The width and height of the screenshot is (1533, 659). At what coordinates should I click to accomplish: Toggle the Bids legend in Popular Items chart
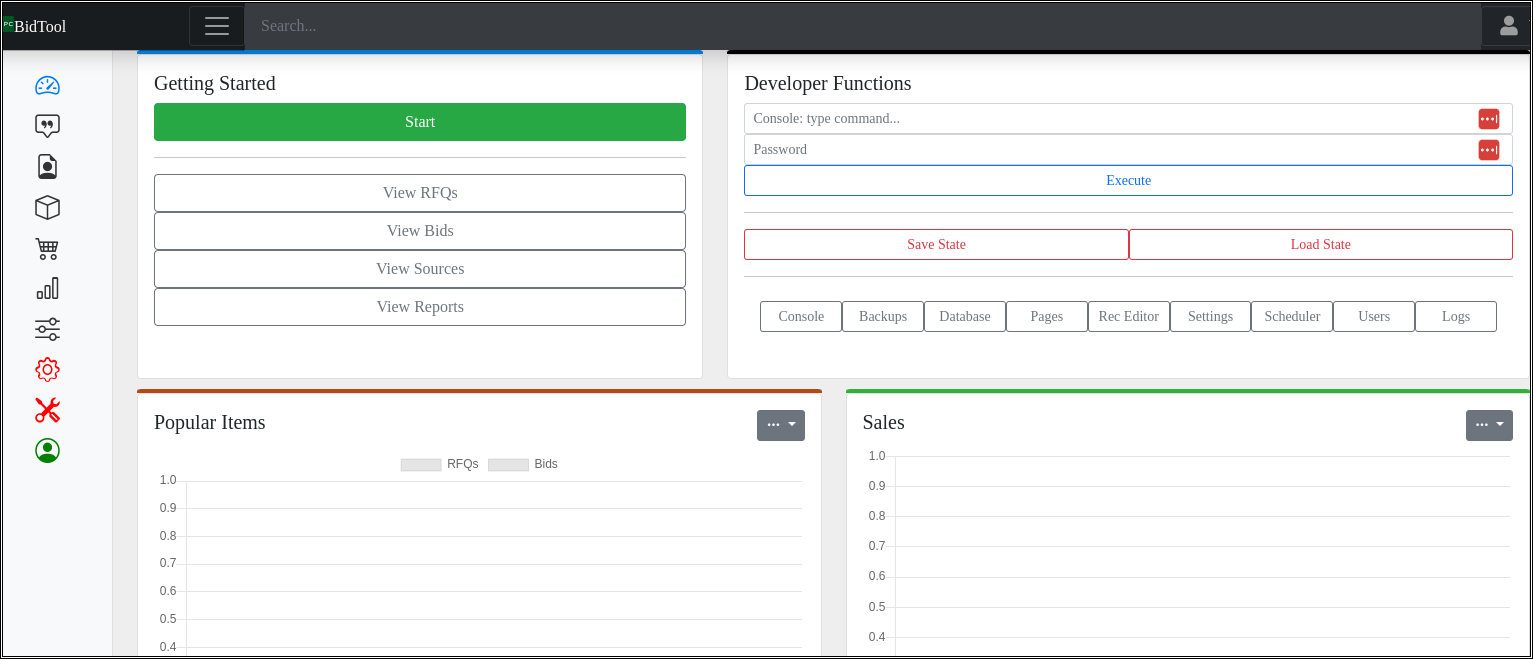(x=523, y=464)
